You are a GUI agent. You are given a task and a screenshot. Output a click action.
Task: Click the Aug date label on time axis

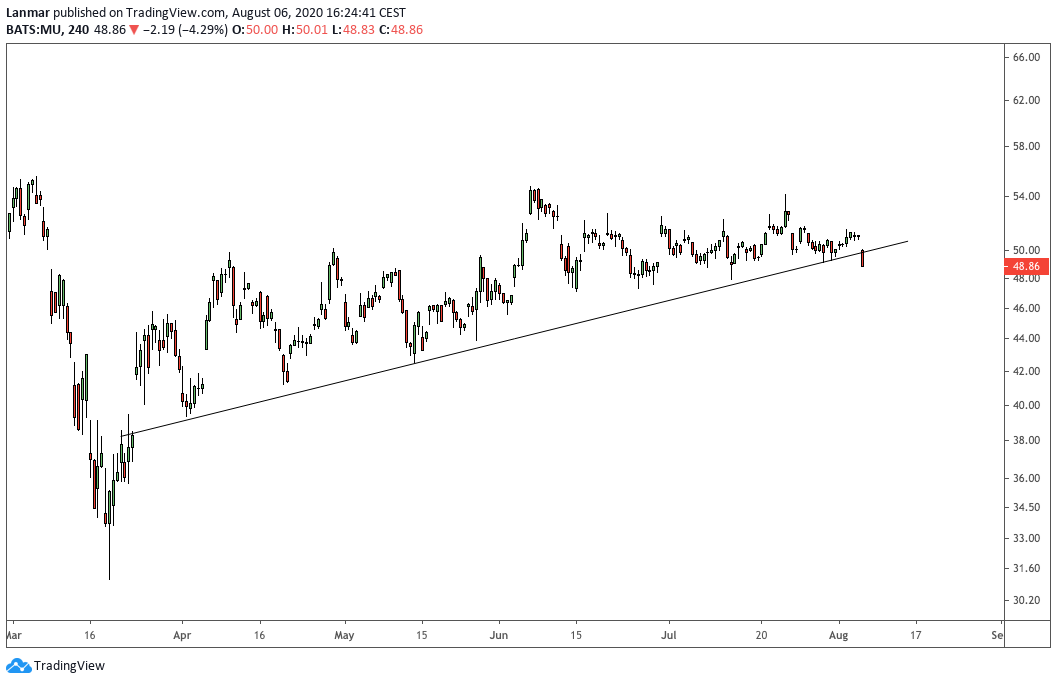(839, 635)
